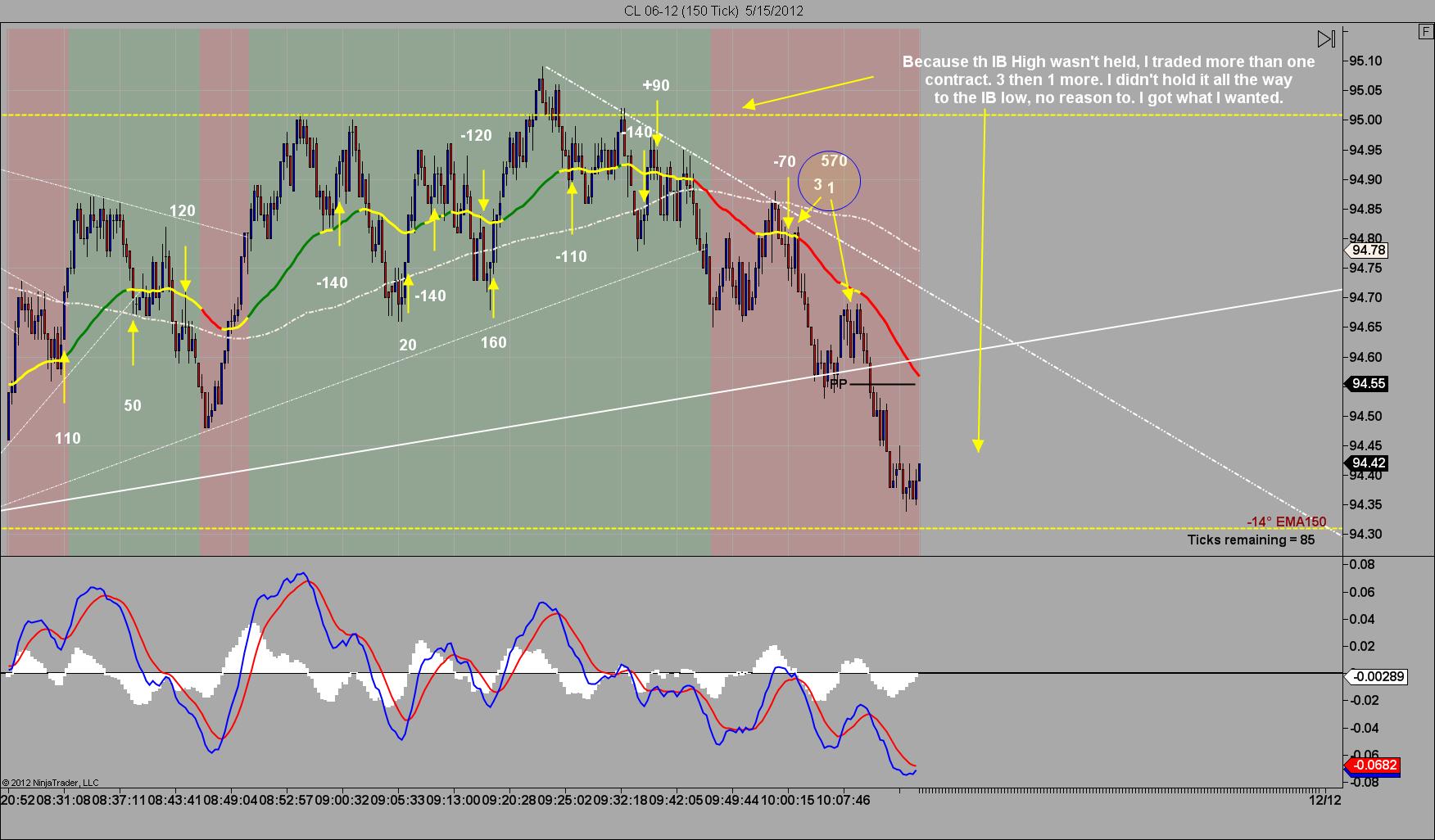Click the '-14° EMA150' label
This screenshot has width=1435, height=840.
(x=1286, y=522)
